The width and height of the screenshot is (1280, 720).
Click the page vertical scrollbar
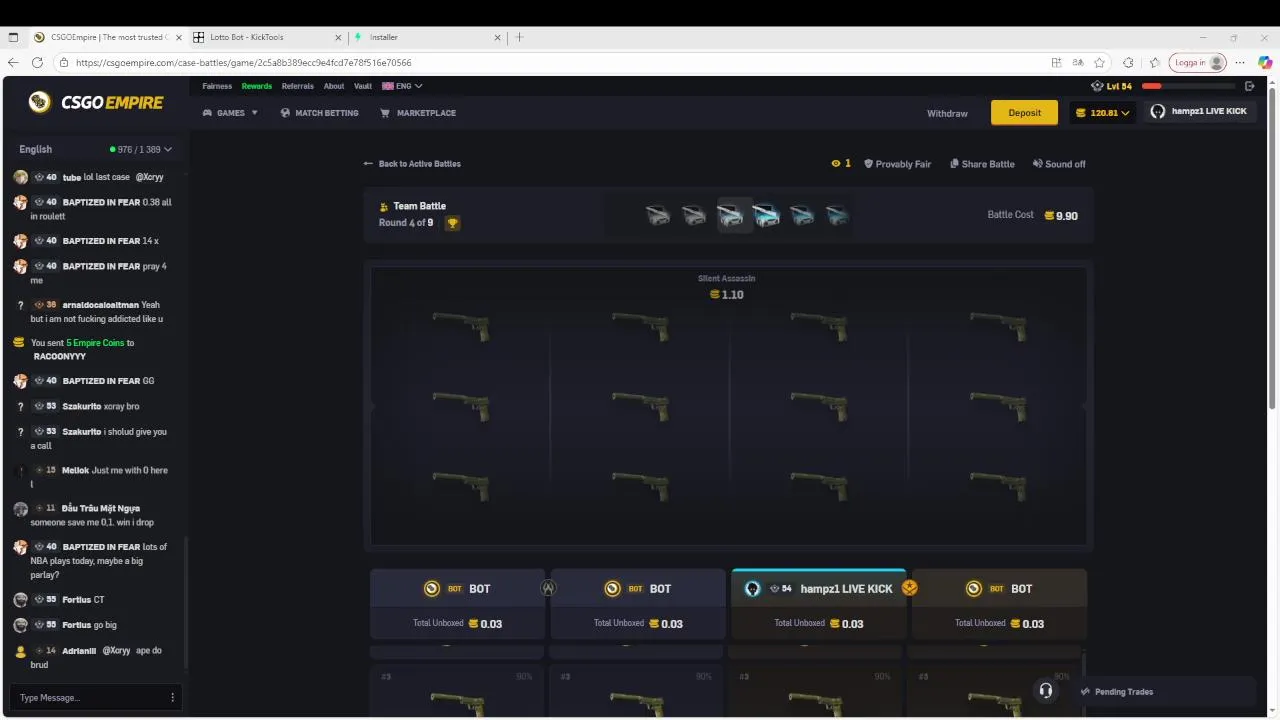[x=1273, y=248]
